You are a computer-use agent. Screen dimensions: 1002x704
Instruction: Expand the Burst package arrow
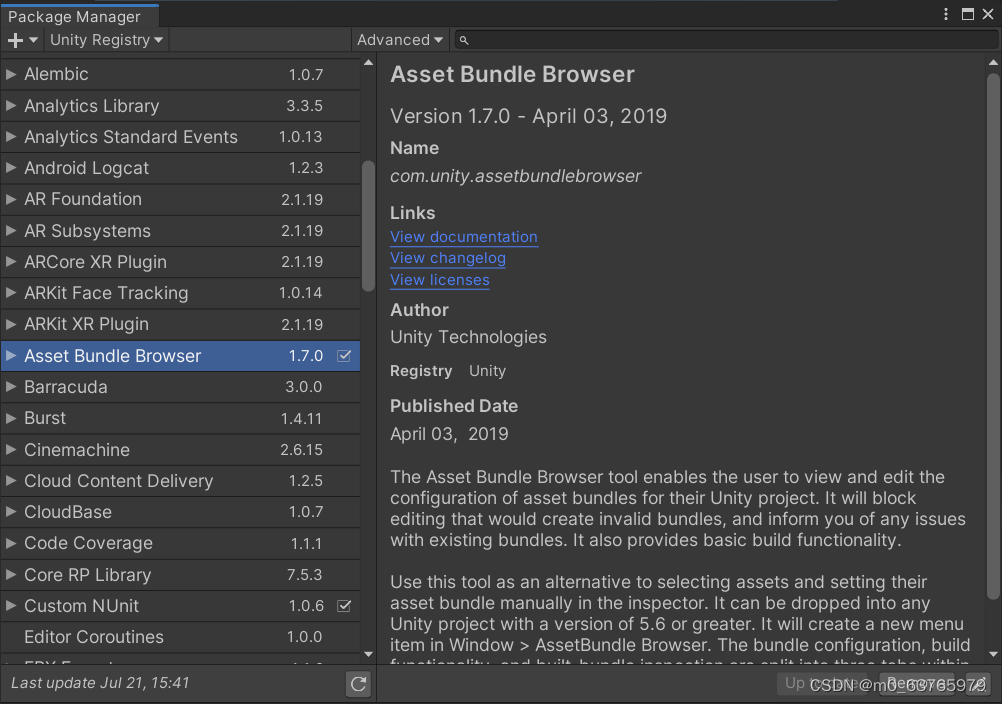tap(11, 418)
